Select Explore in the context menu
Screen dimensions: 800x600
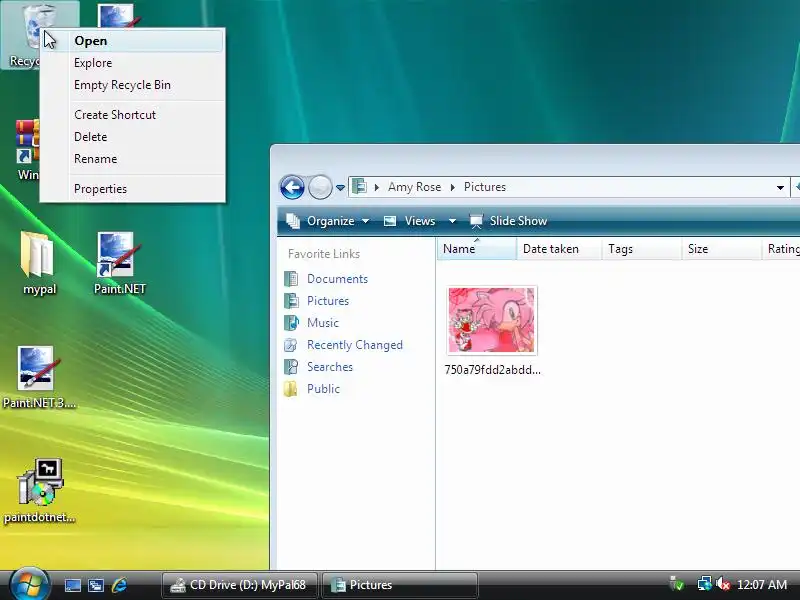[132, 63]
